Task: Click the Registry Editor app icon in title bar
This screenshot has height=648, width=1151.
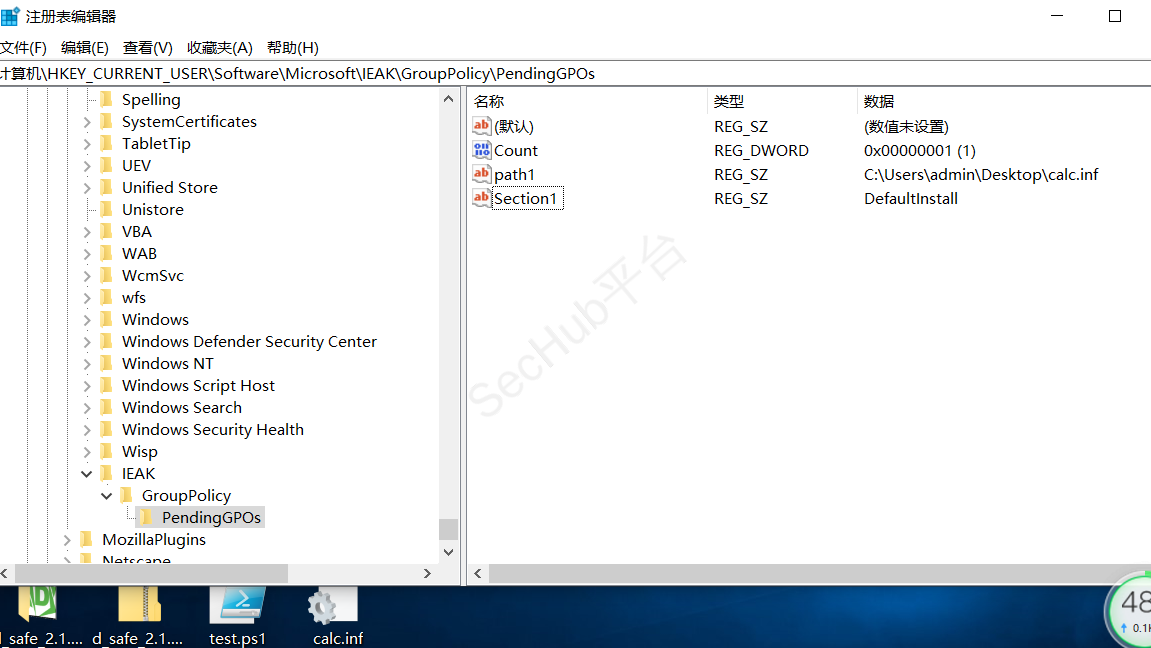Action: click(x=10, y=16)
